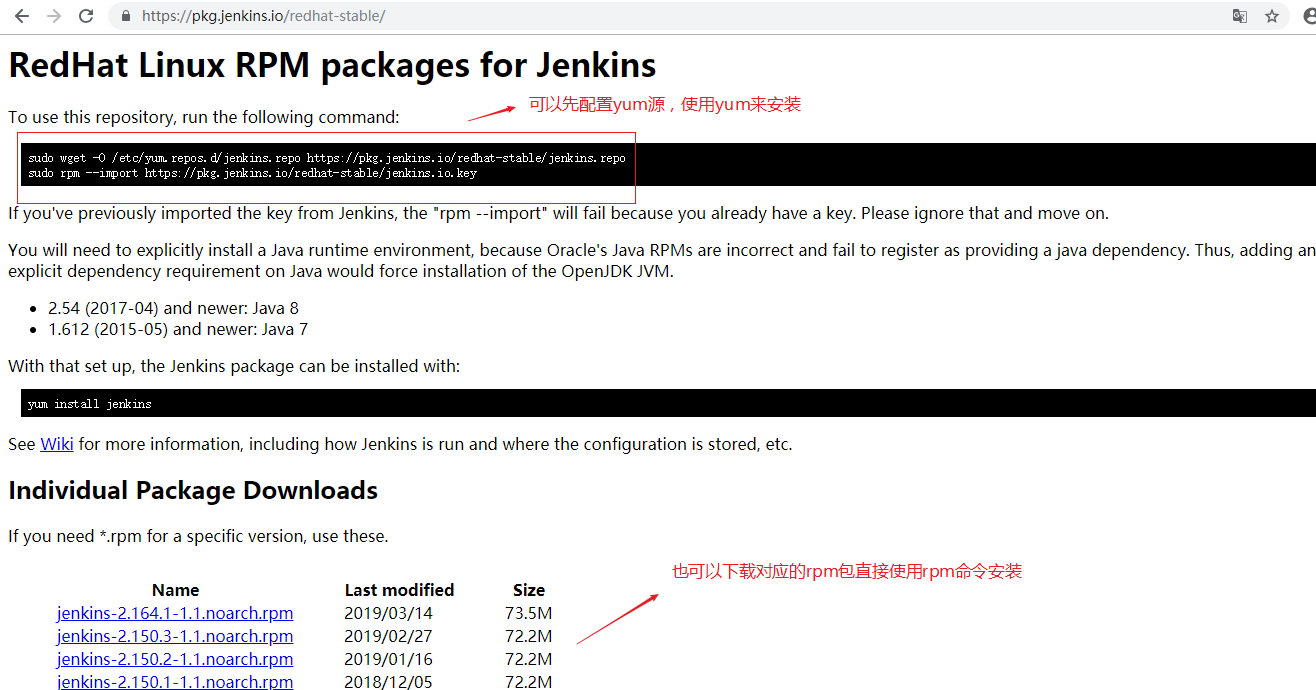Download jenkins-2.150.1-1.1.noarch.rpm

point(175,682)
